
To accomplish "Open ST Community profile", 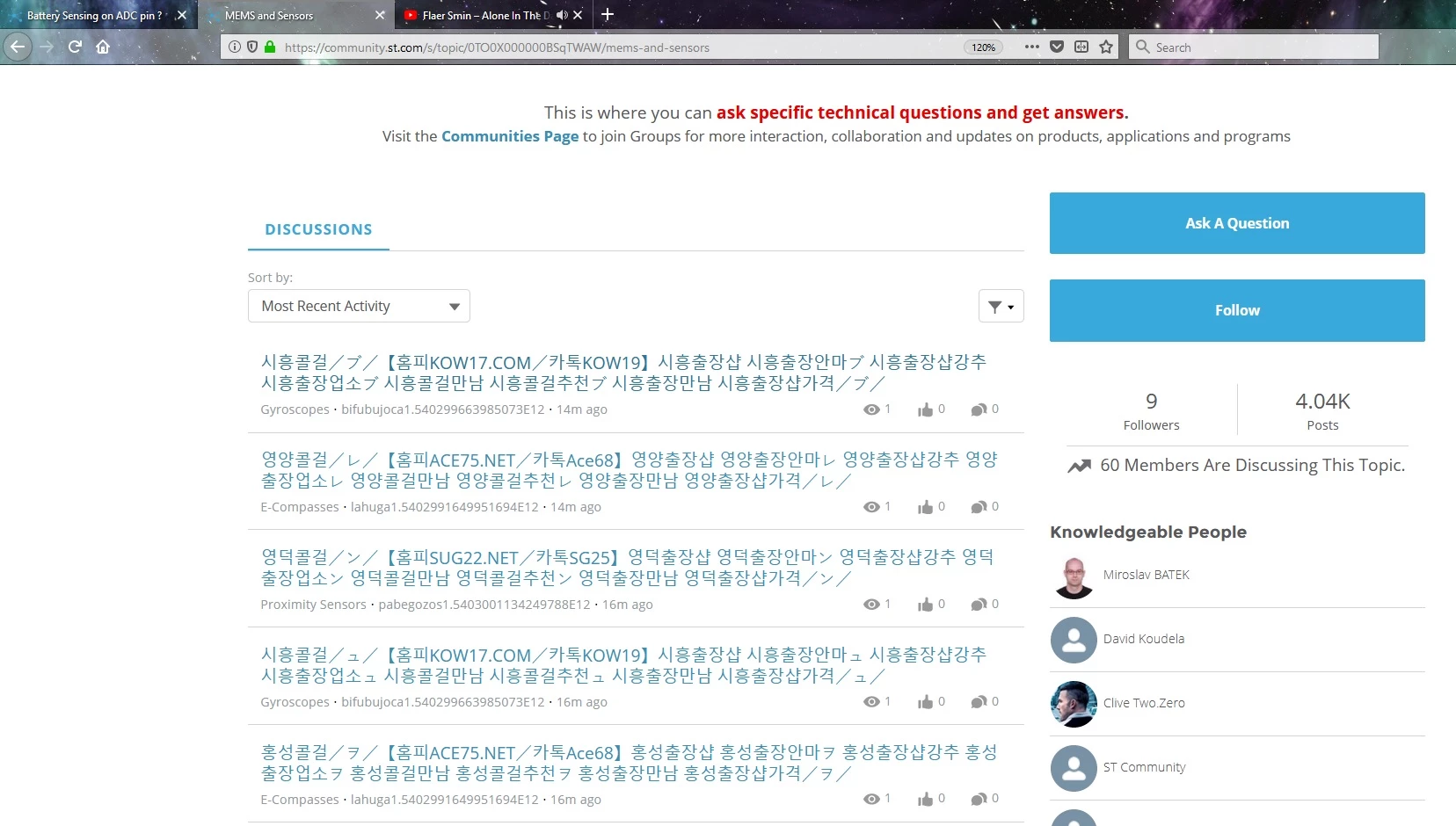I will tap(1145, 767).
